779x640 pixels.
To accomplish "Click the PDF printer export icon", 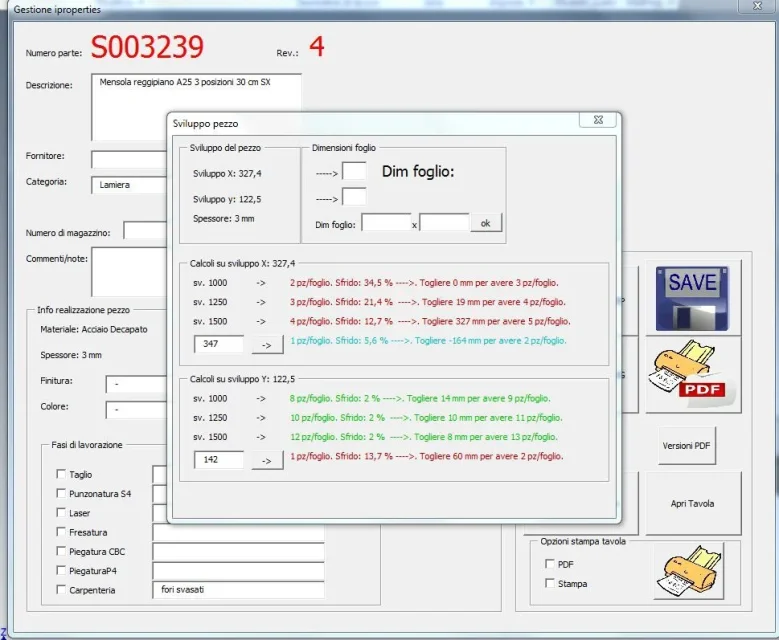I will (x=693, y=374).
